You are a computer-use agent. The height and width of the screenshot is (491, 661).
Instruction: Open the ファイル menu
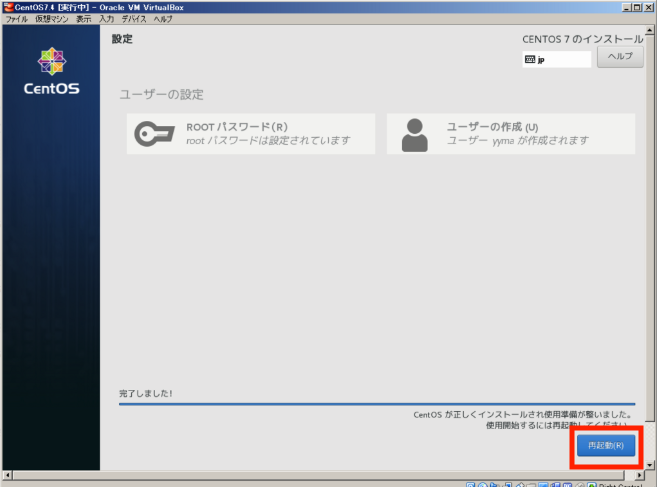[x=16, y=19]
